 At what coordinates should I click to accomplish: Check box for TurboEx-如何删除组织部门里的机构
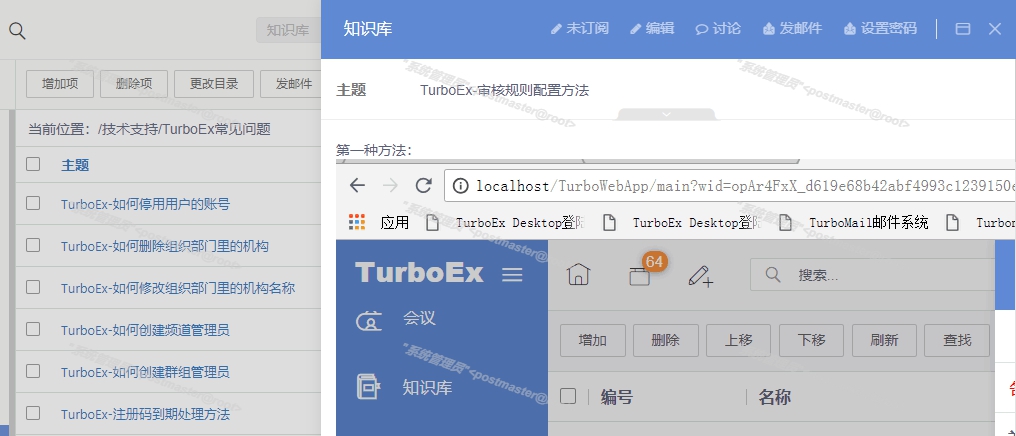point(33,245)
